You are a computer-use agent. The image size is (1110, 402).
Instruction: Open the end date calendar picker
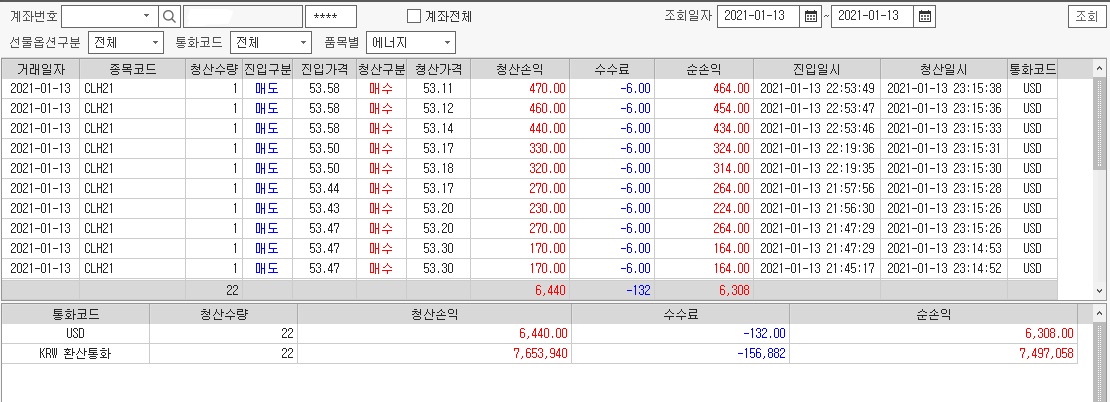(925, 16)
